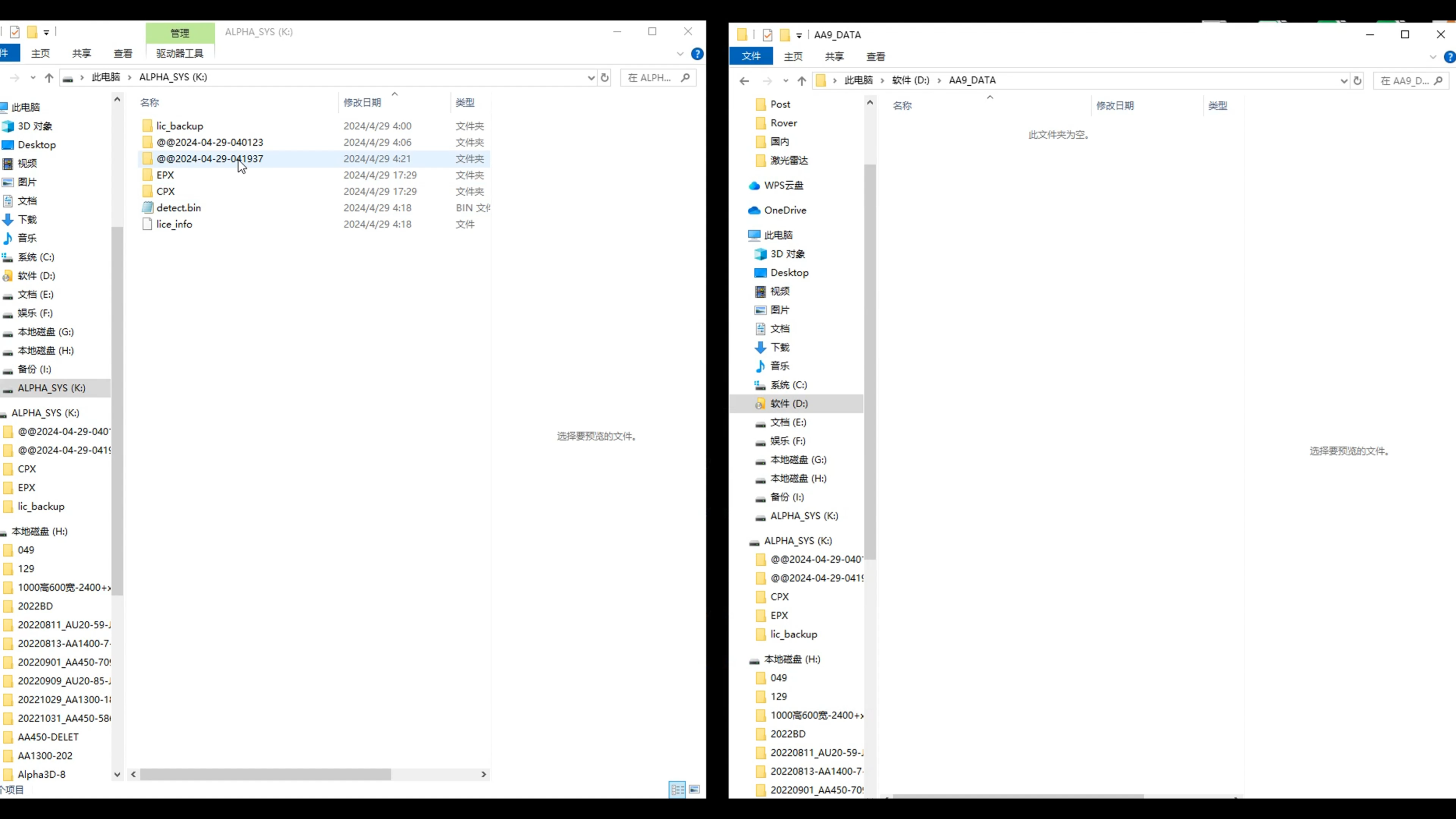Image resolution: width=1456 pixels, height=819 pixels.
Task: Click the up-arrow icon in AA9_DATA window
Action: pos(802,81)
